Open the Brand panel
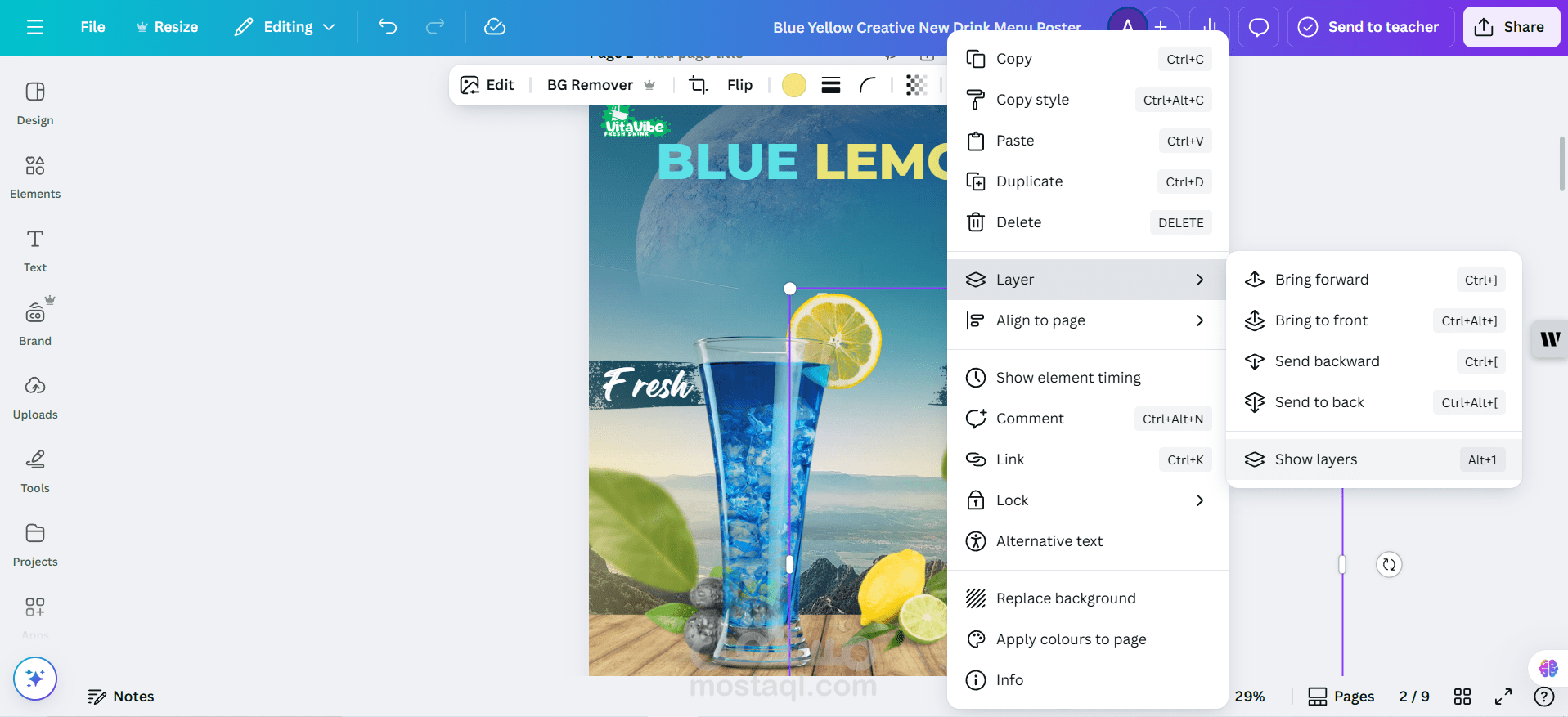1568x717 pixels. click(x=35, y=322)
